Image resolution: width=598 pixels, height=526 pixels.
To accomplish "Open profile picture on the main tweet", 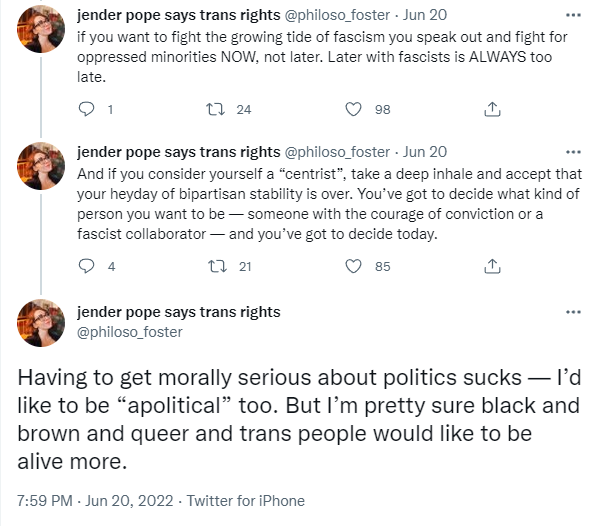I will coord(41,323).
